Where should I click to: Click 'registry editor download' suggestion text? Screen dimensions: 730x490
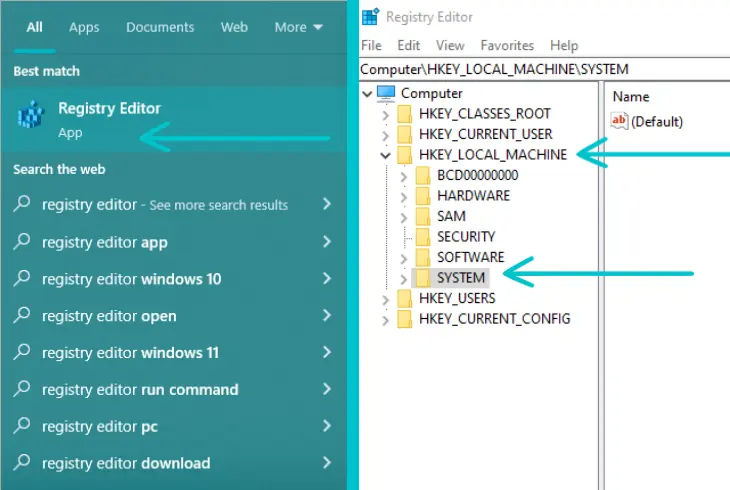pyautogui.click(x=126, y=463)
